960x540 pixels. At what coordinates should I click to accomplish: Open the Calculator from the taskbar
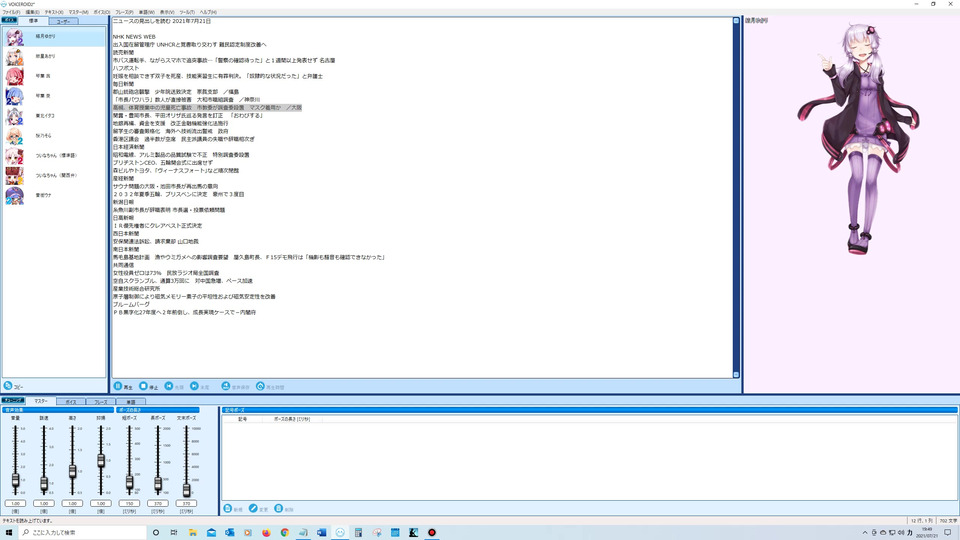point(358,533)
